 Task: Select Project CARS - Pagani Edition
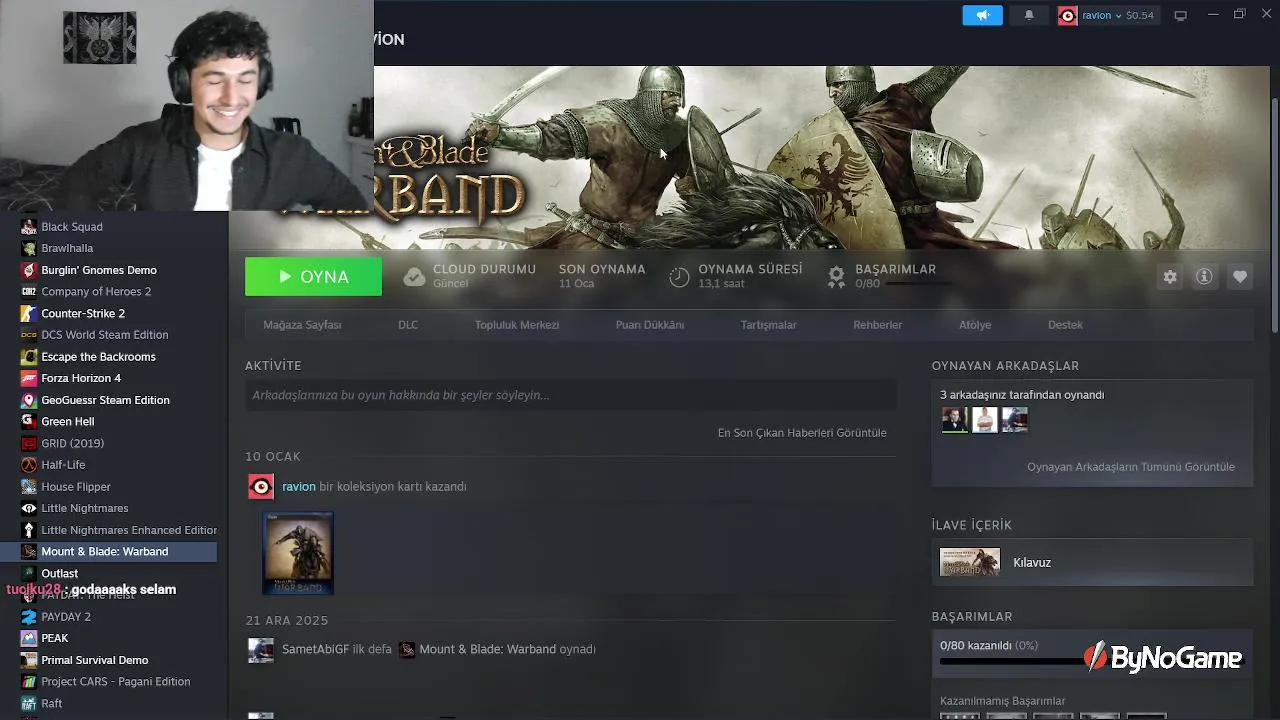coord(108,682)
